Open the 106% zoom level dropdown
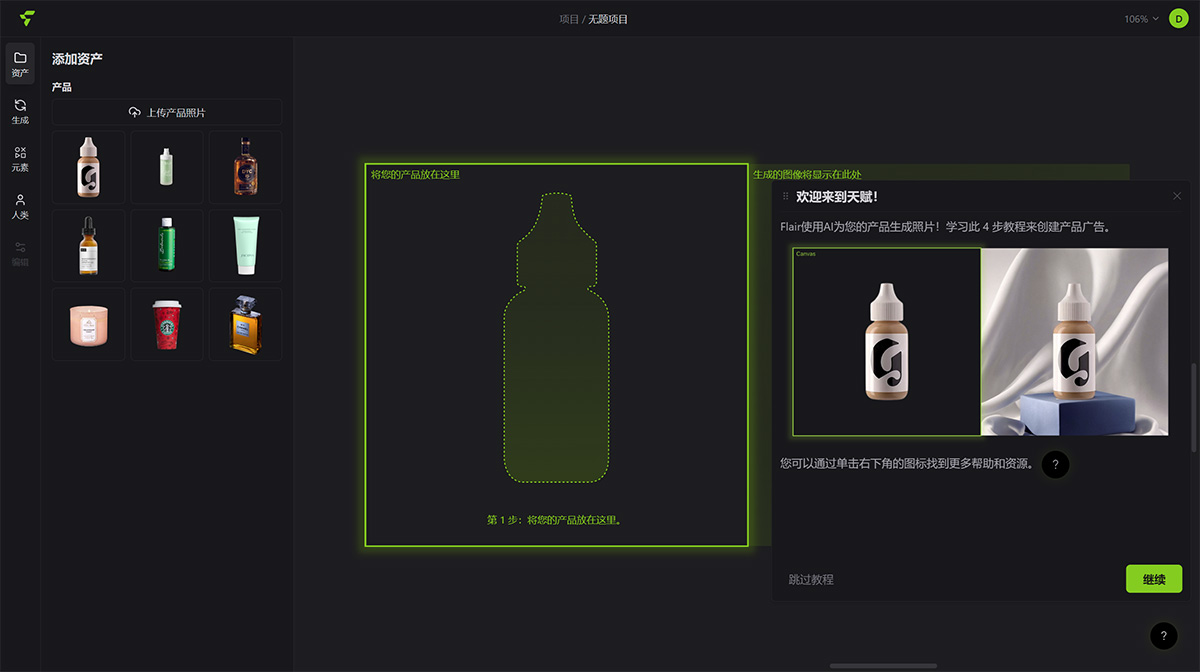The image size is (1200, 672). (1140, 17)
